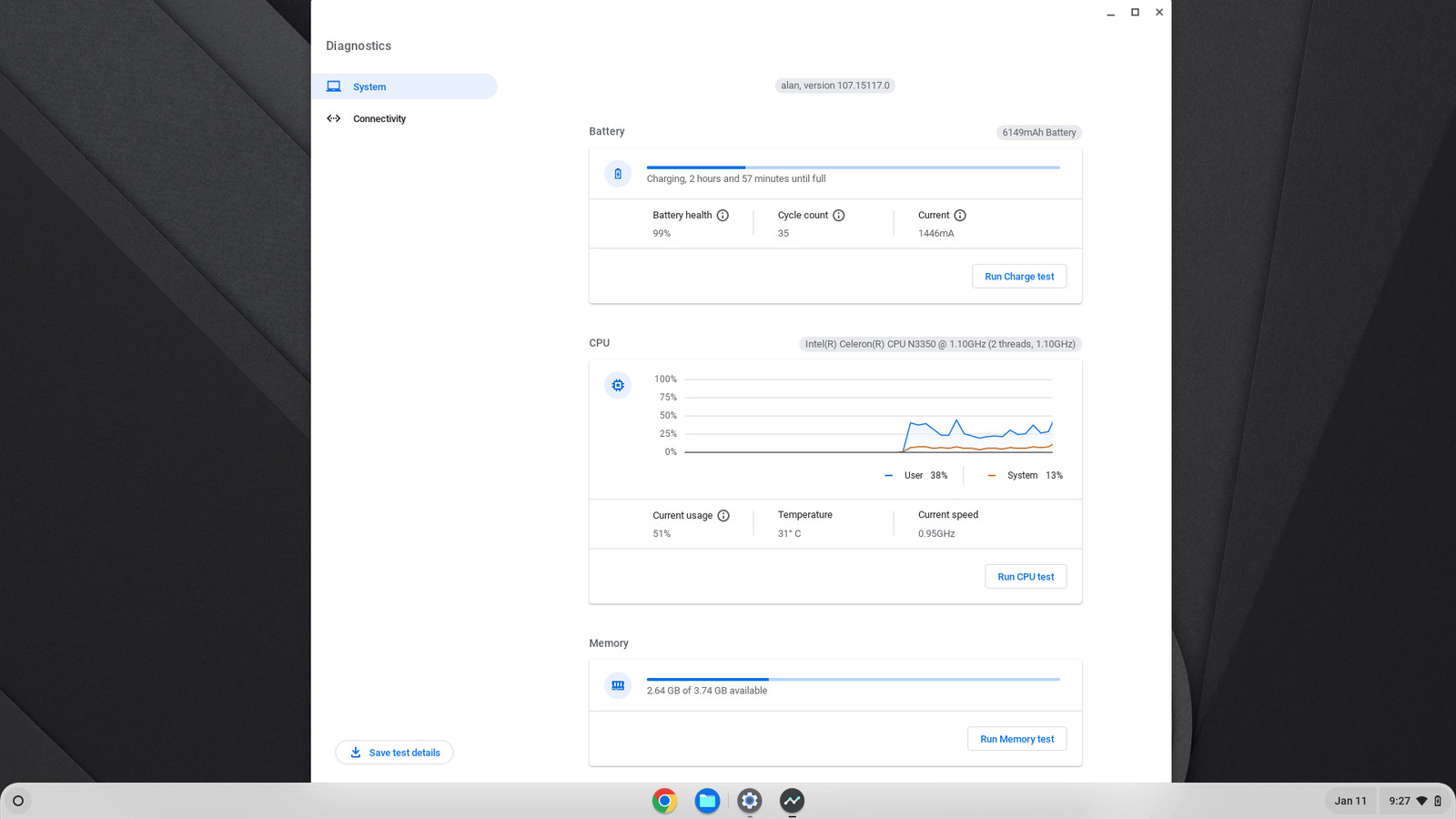Click the Memory module icon
Image resolution: width=1456 pixels, height=819 pixels.
point(618,685)
